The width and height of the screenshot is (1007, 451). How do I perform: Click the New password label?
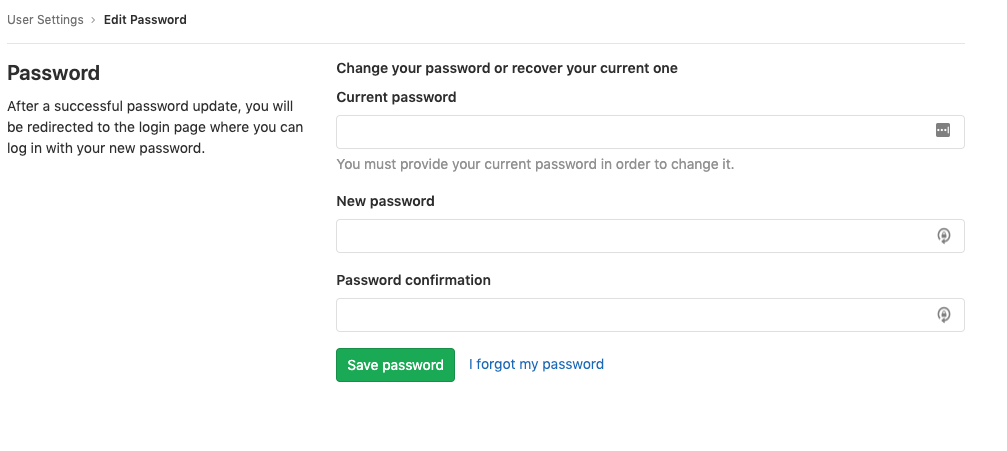(x=385, y=201)
